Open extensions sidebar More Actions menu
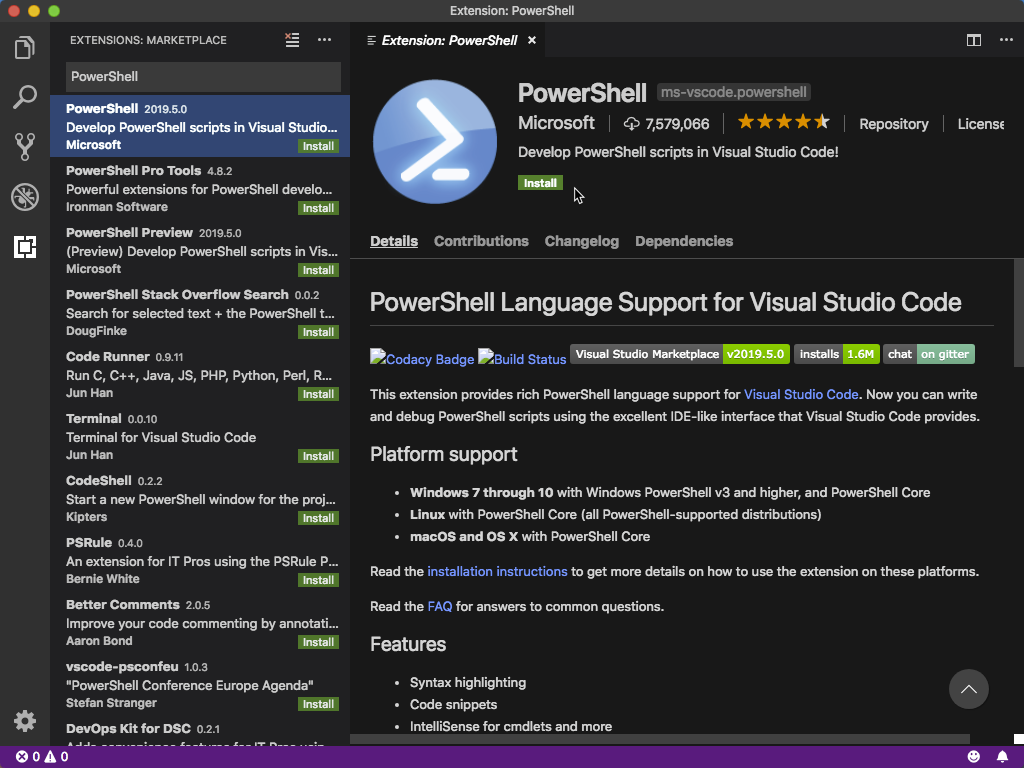 click(324, 40)
